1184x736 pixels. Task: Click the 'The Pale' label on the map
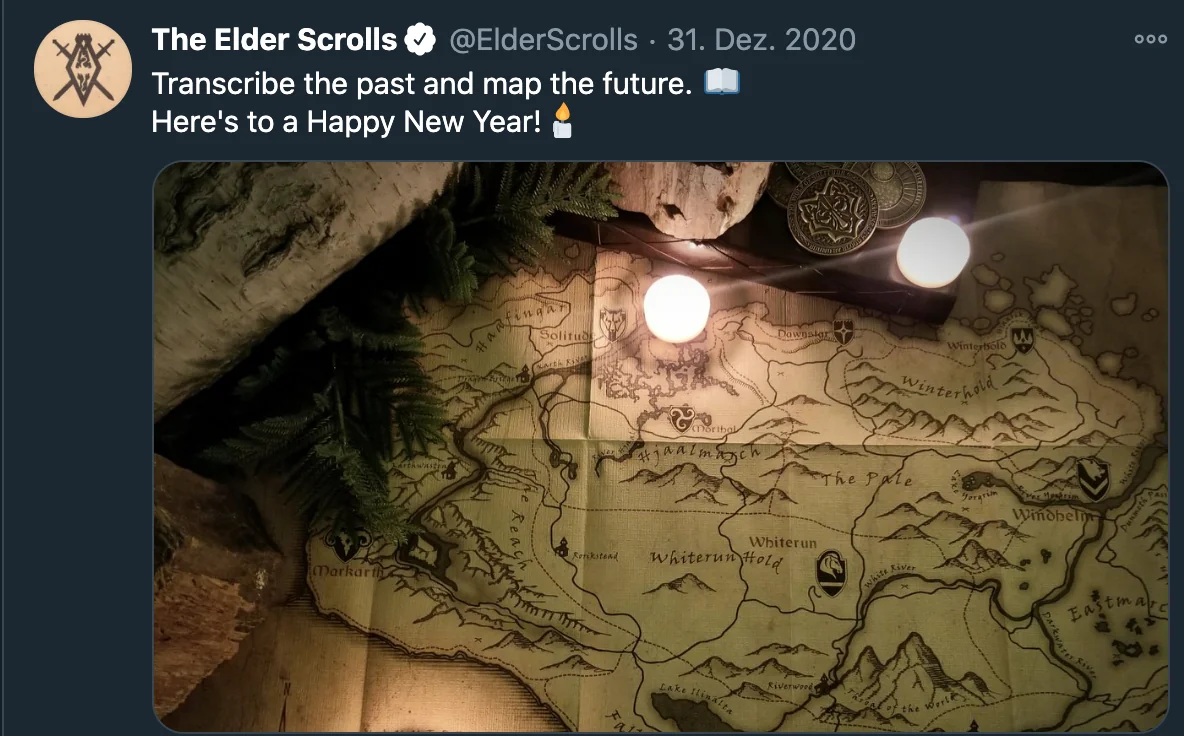(x=867, y=479)
